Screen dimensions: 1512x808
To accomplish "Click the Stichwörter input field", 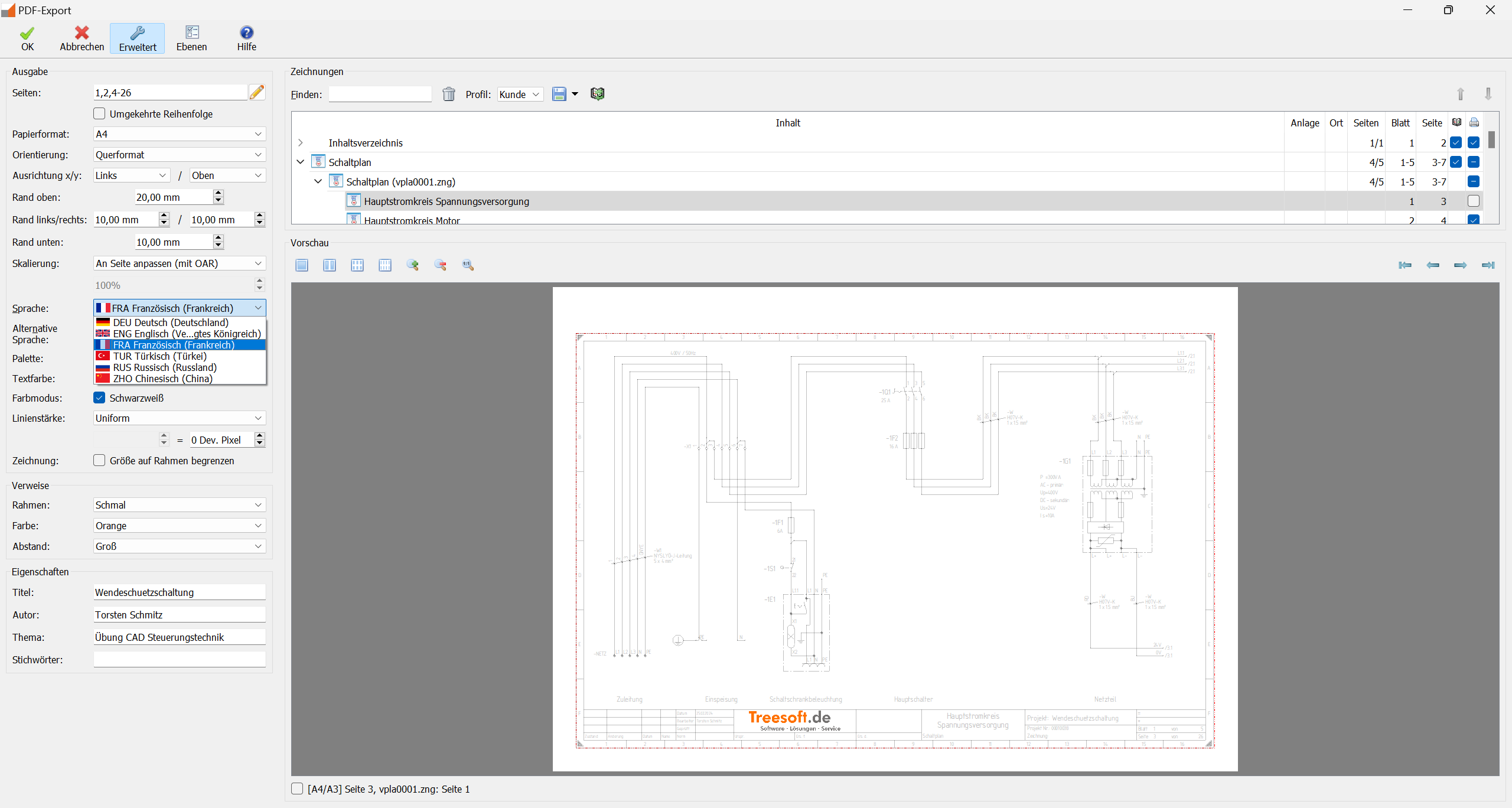I will click(x=180, y=659).
